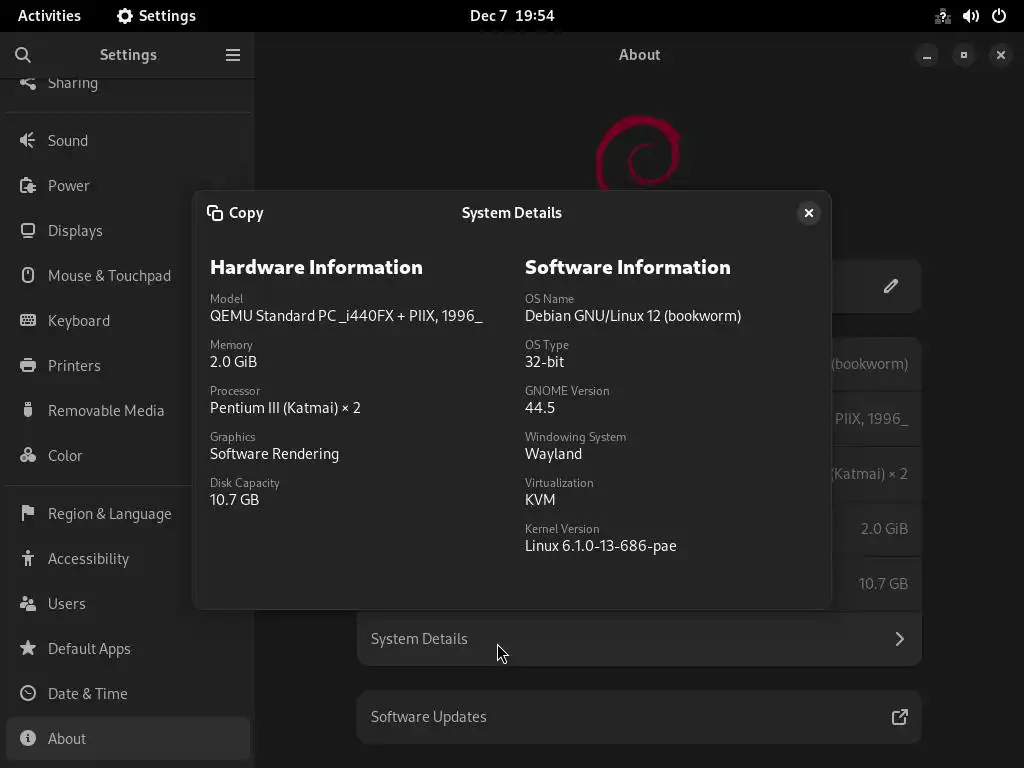Click the Mouse & Touchpad icon
Screen dimensions: 1024x768
coord(27,276)
